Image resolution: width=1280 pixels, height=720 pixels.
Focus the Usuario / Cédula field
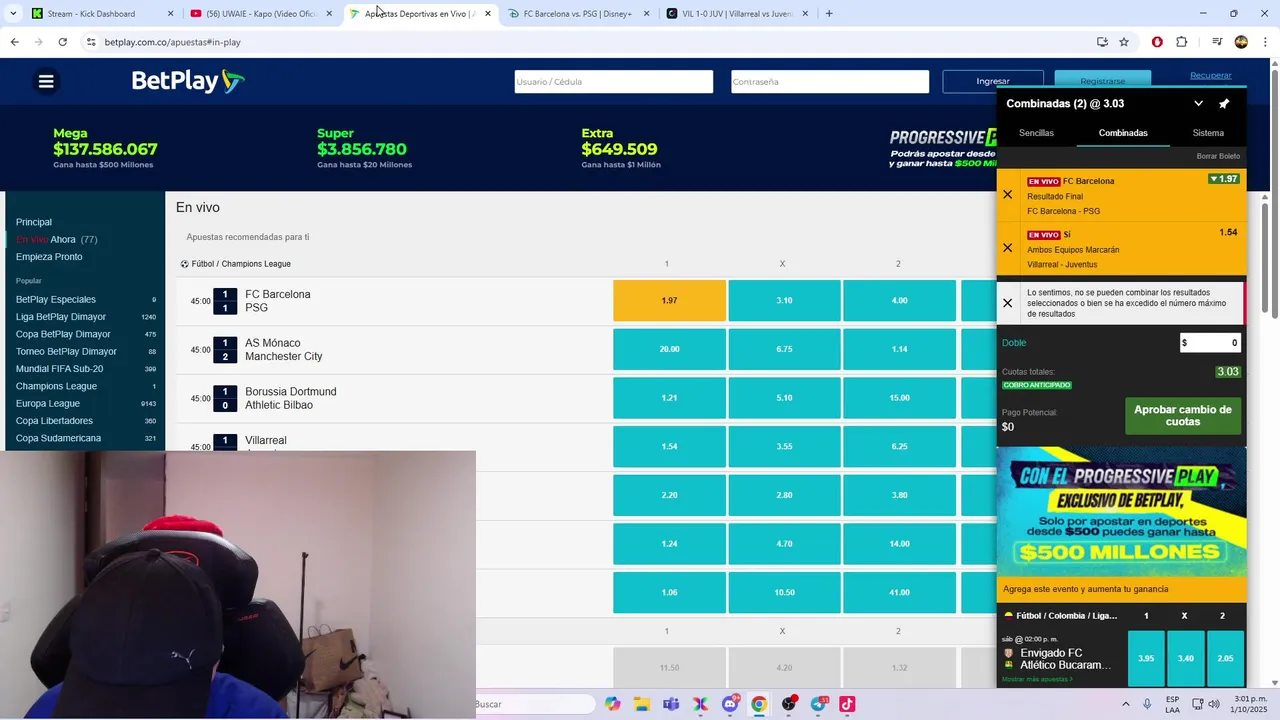pyautogui.click(x=614, y=82)
